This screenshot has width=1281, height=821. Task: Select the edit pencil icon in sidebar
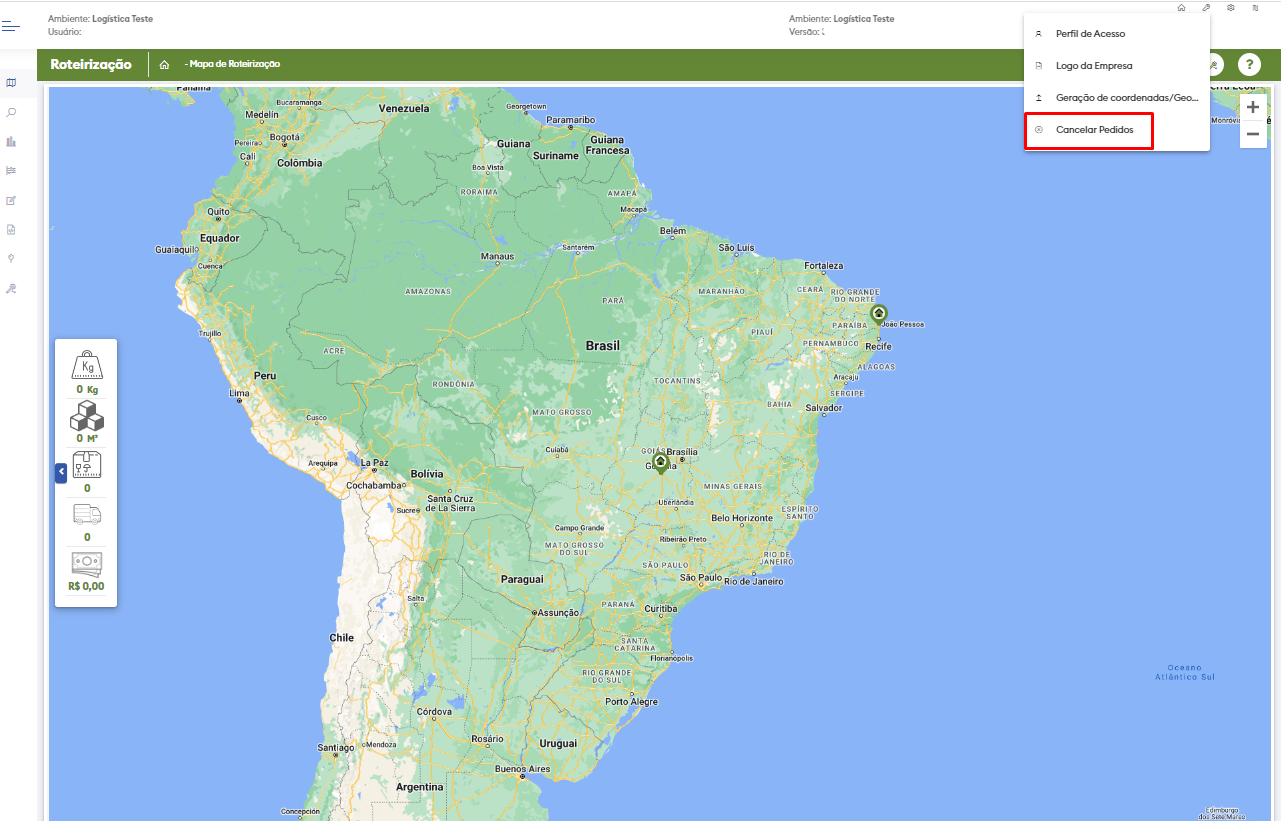pos(11,200)
